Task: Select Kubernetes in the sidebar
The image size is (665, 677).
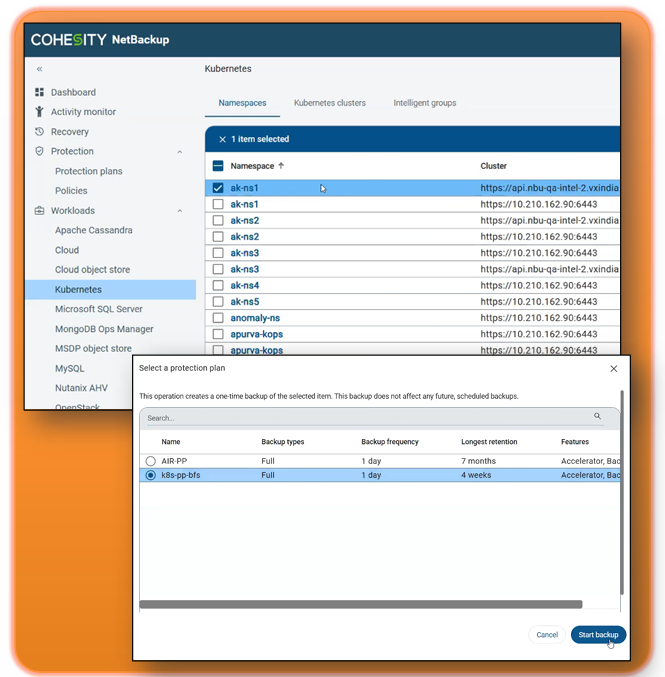Action: point(110,289)
